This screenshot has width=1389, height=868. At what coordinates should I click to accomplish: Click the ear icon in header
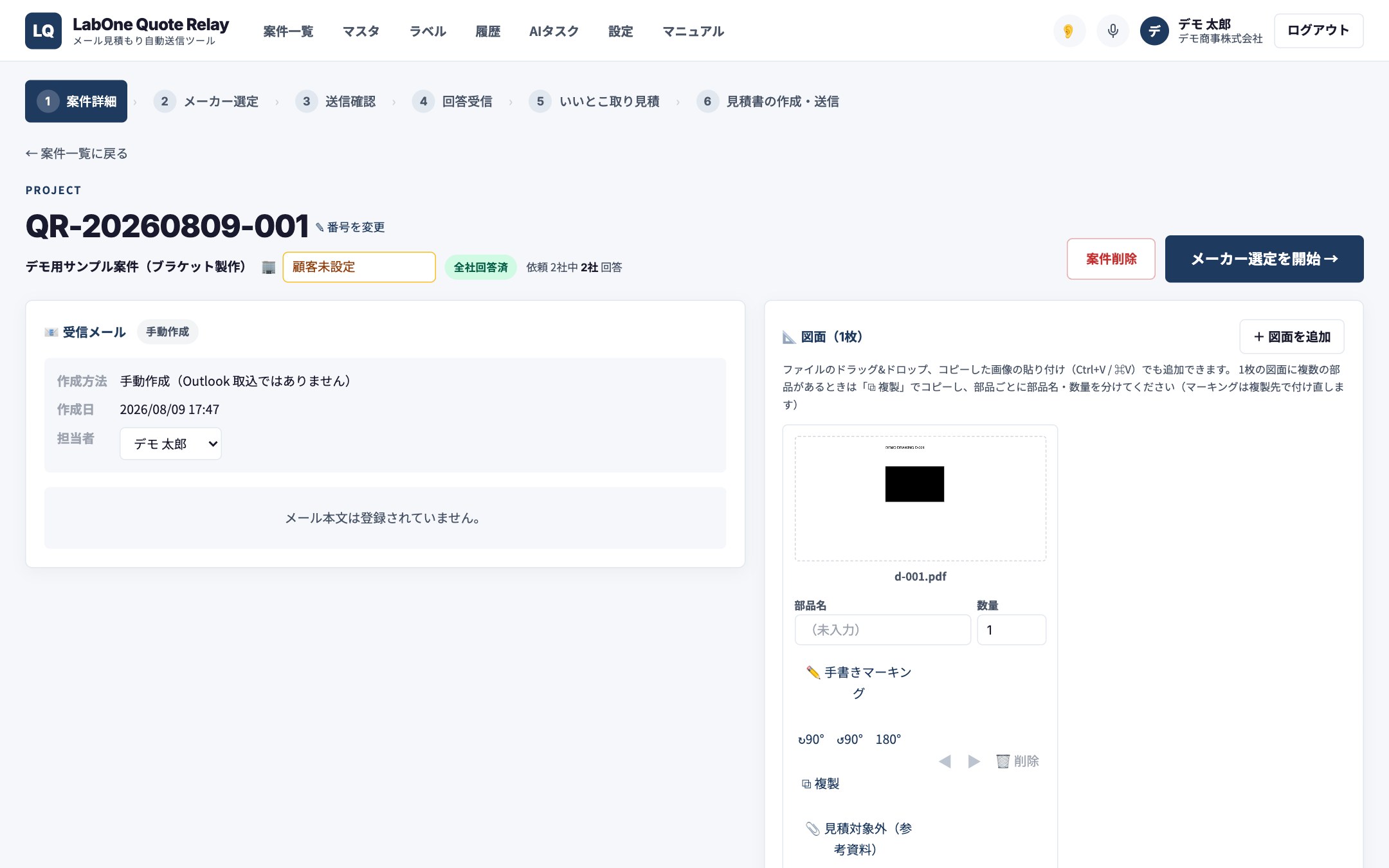coord(1069,31)
